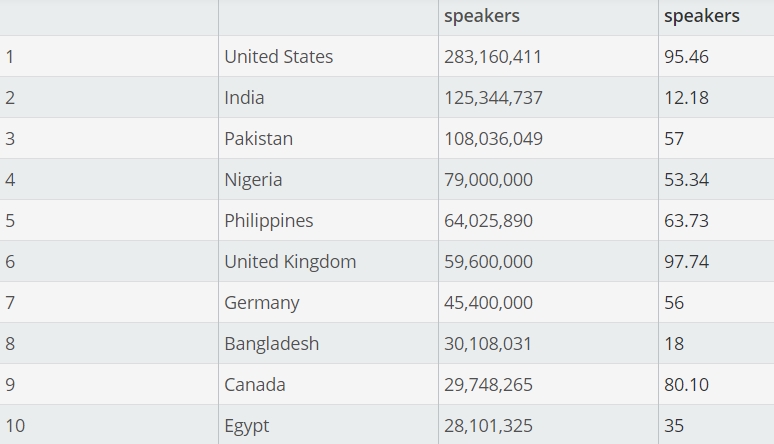774x444 pixels.
Task: Click the Pakistan country name
Action: [258, 139]
